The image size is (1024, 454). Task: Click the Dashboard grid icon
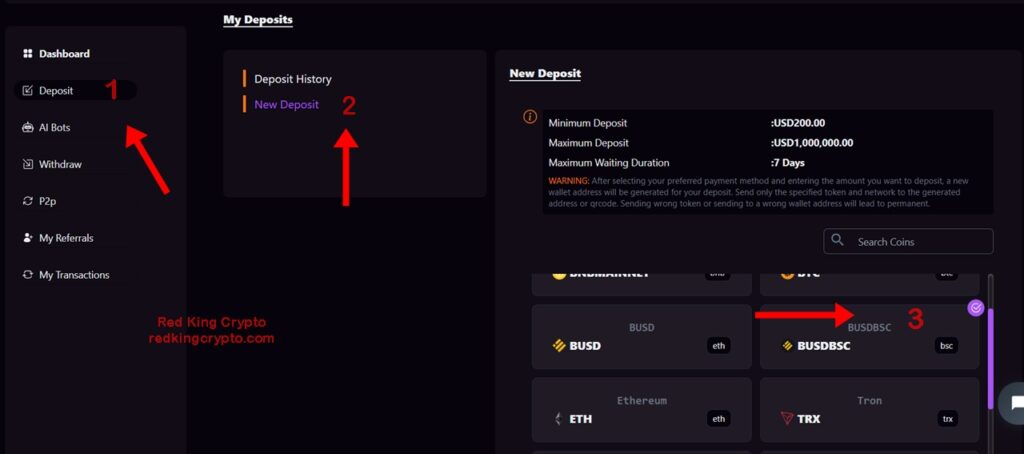click(27, 54)
